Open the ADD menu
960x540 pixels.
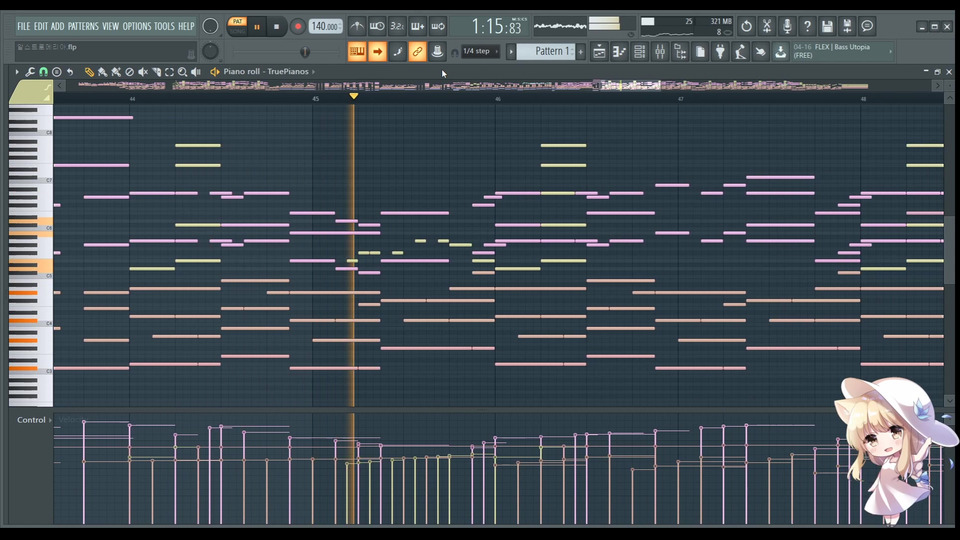point(58,26)
